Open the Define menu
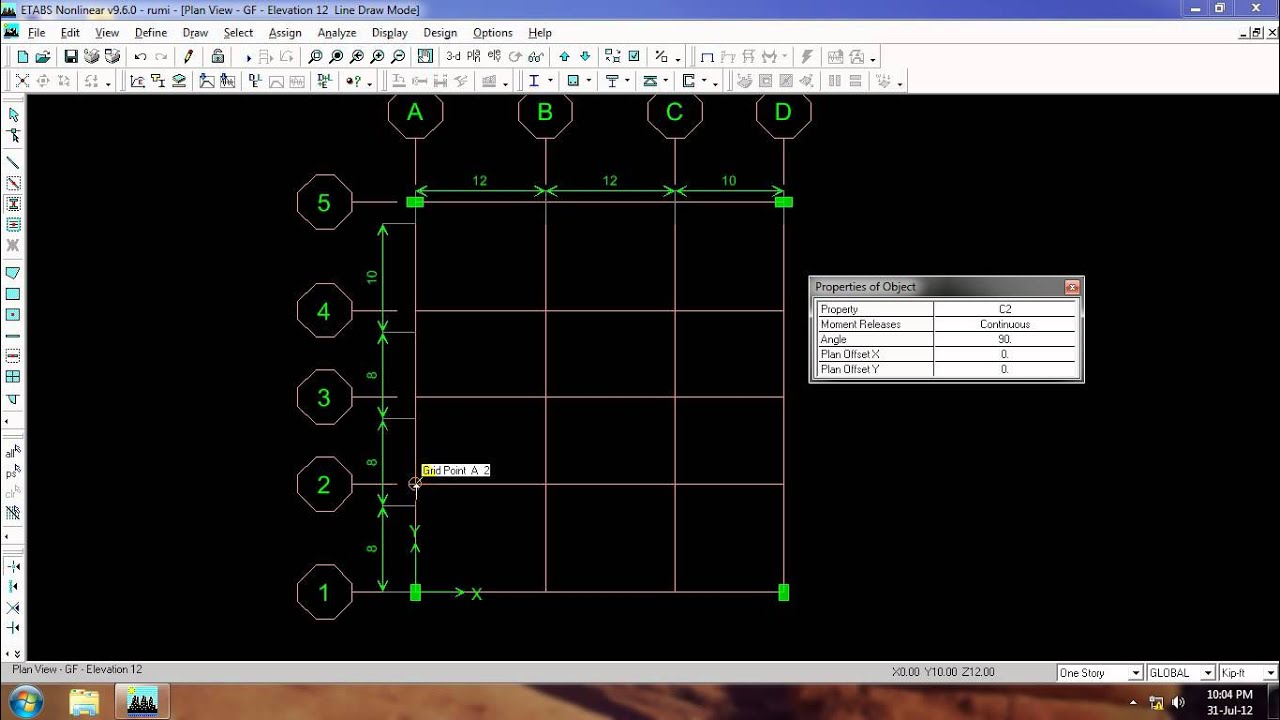This screenshot has width=1280, height=720. pyautogui.click(x=151, y=33)
